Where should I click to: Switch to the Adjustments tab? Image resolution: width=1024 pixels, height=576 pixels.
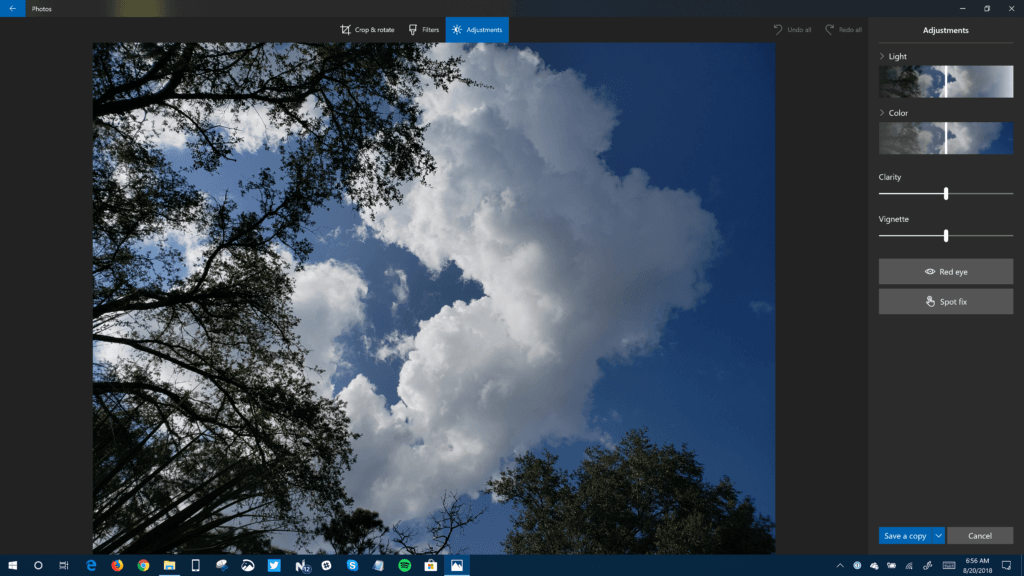tap(477, 29)
